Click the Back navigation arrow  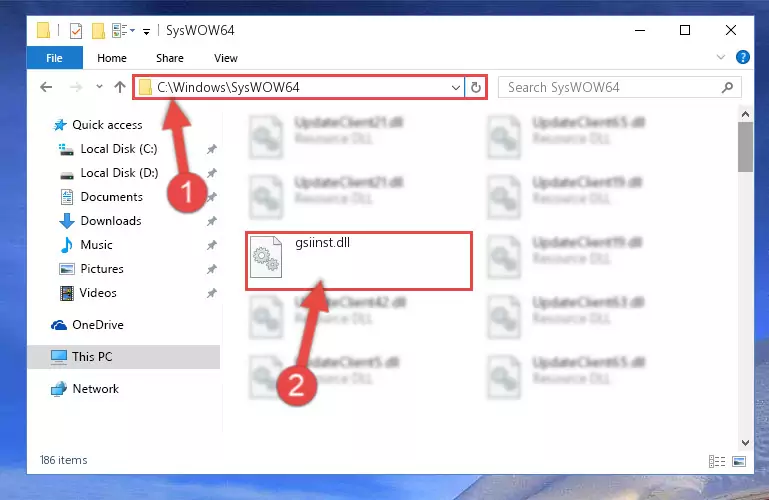coord(46,87)
